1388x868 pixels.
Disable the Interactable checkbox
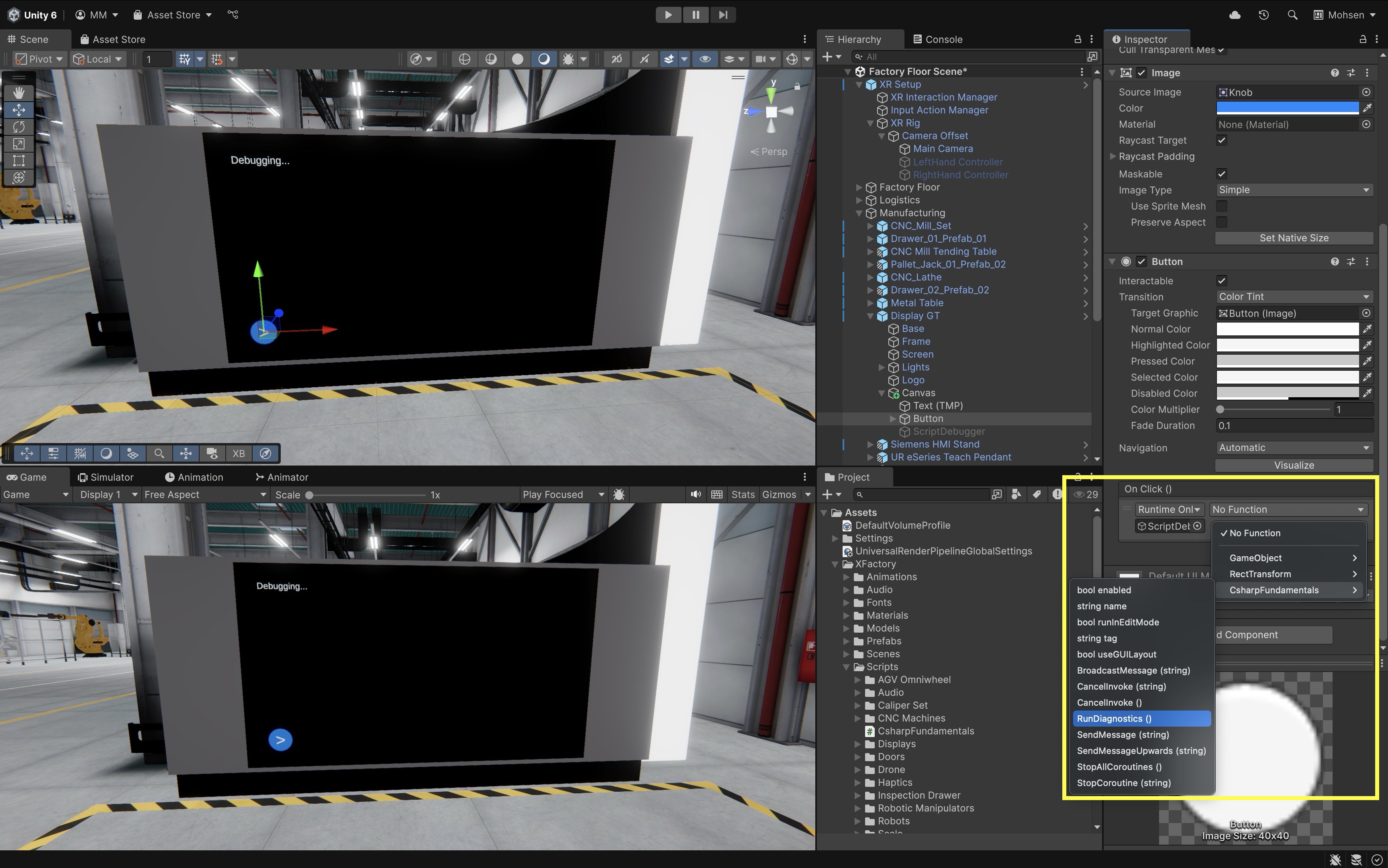coord(1222,281)
